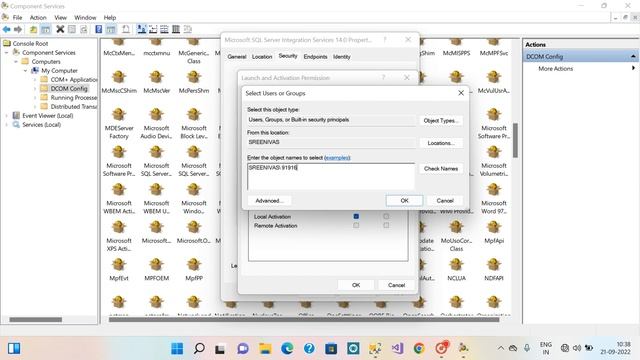Click the console tree horizontal scrollbar
Viewport: 640px width, 360px height.
click(36, 320)
